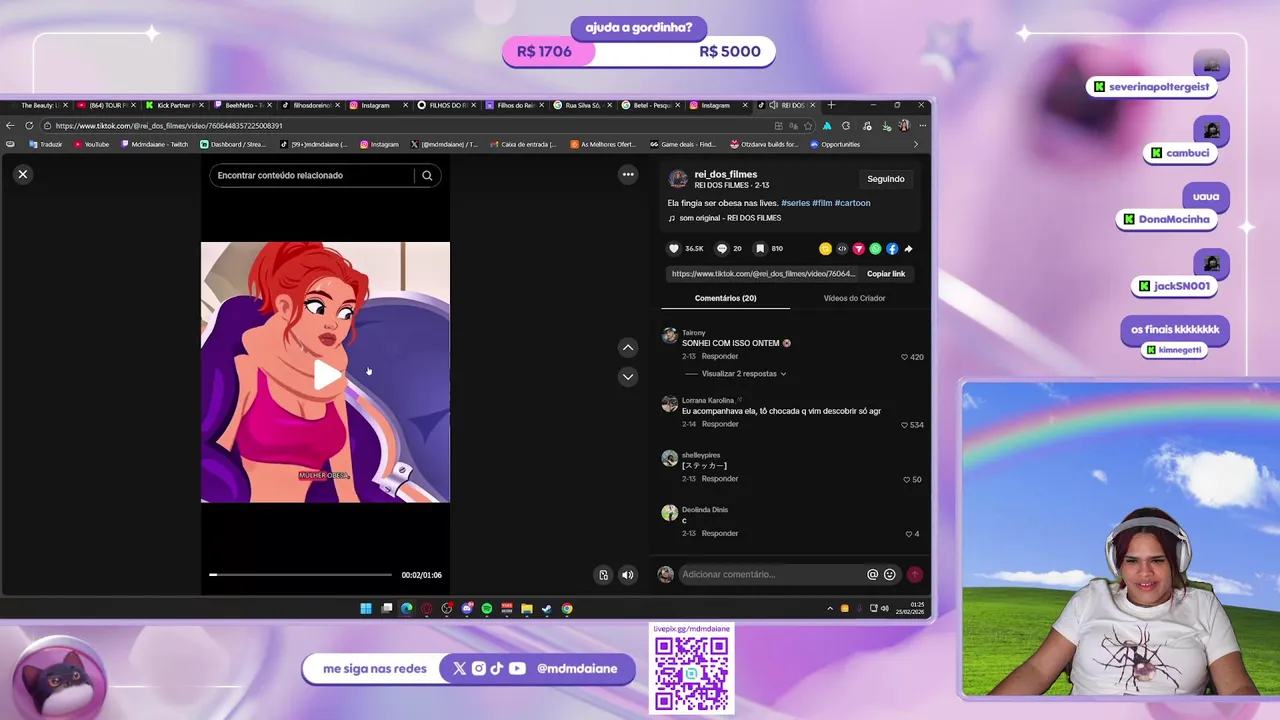Image resolution: width=1280 pixels, height=720 pixels.
Task: Reply to Tairony's comment via Responder
Action: [720, 356]
